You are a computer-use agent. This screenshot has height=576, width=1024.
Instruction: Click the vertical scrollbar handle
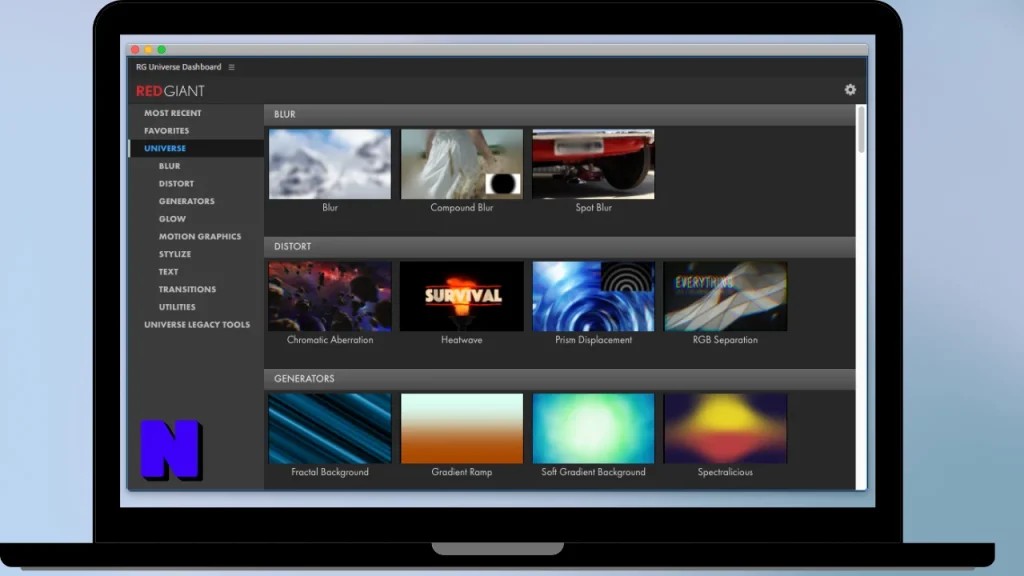click(861, 129)
